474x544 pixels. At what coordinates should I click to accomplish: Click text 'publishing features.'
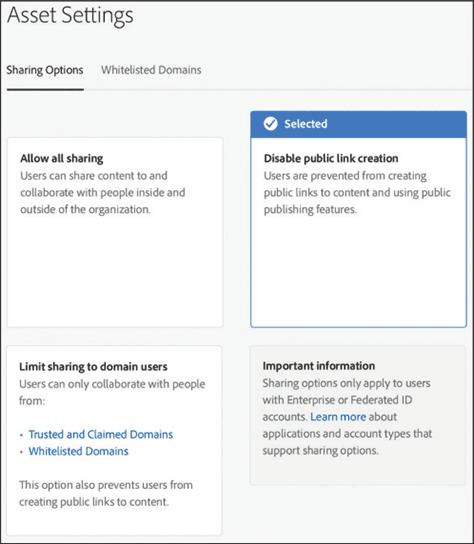tap(310, 210)
